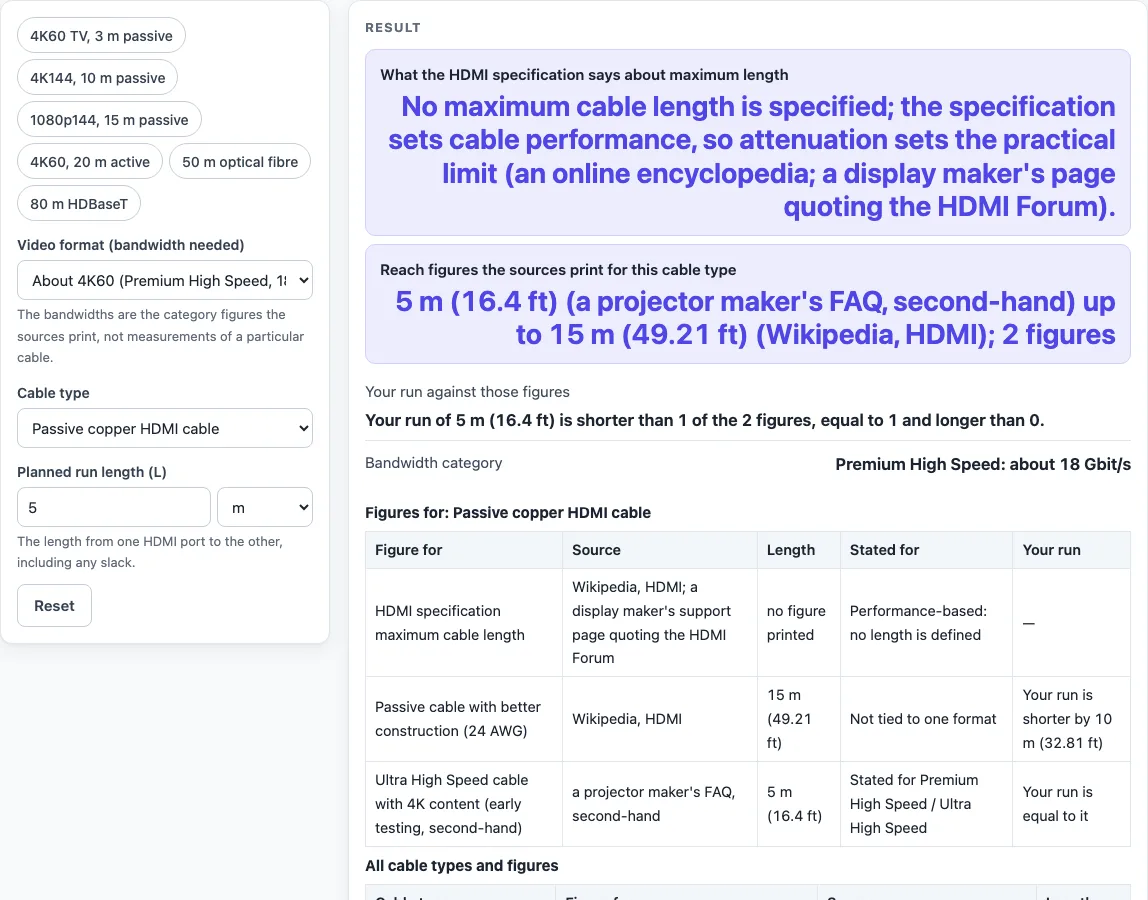Click the reach figures result card
This screenshot has height=900, width=1148.
click(x=748, y=304)
